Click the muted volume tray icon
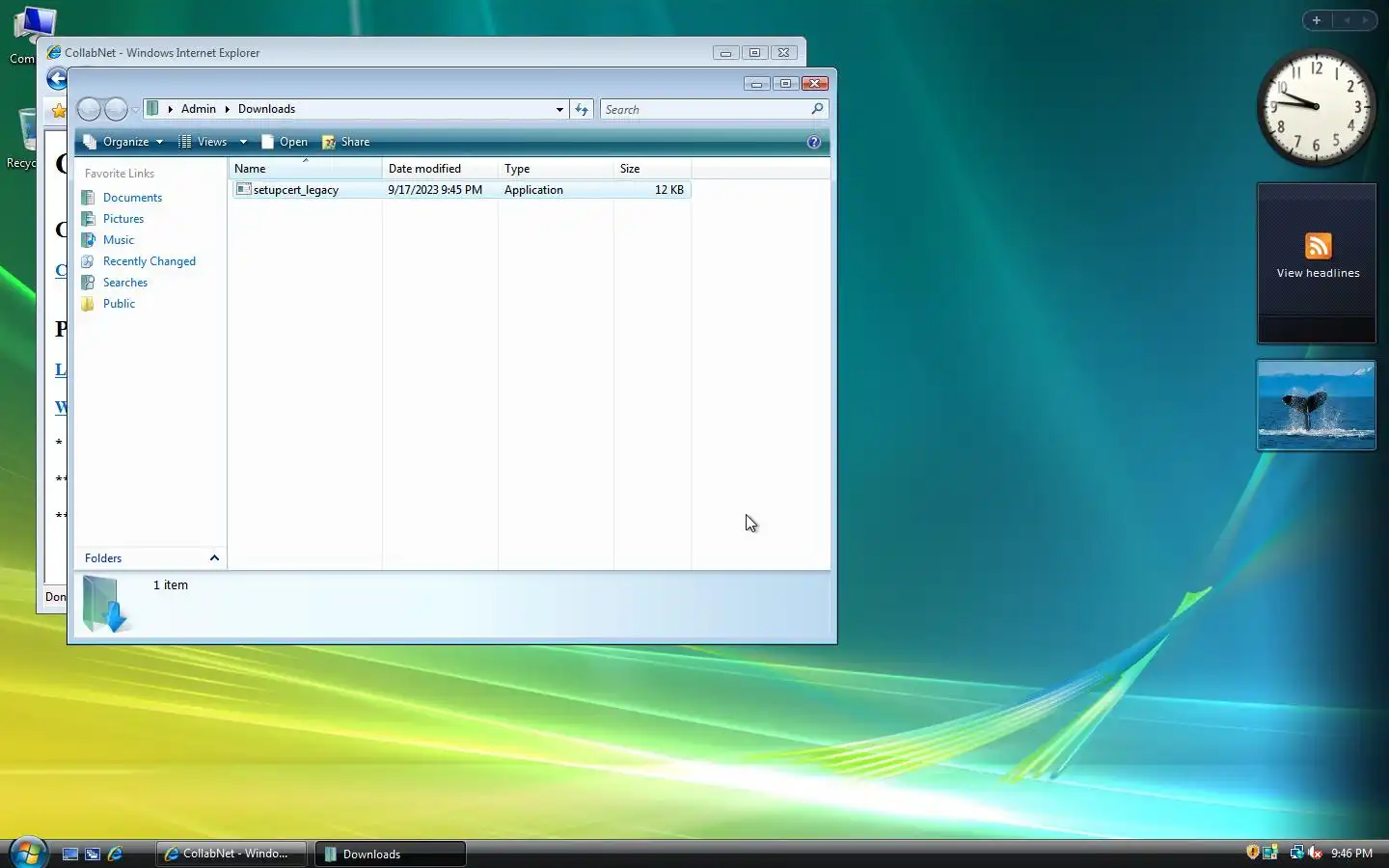This screenshot has width=1389, height=868. pyautogui.click(x=1315, y=853)
